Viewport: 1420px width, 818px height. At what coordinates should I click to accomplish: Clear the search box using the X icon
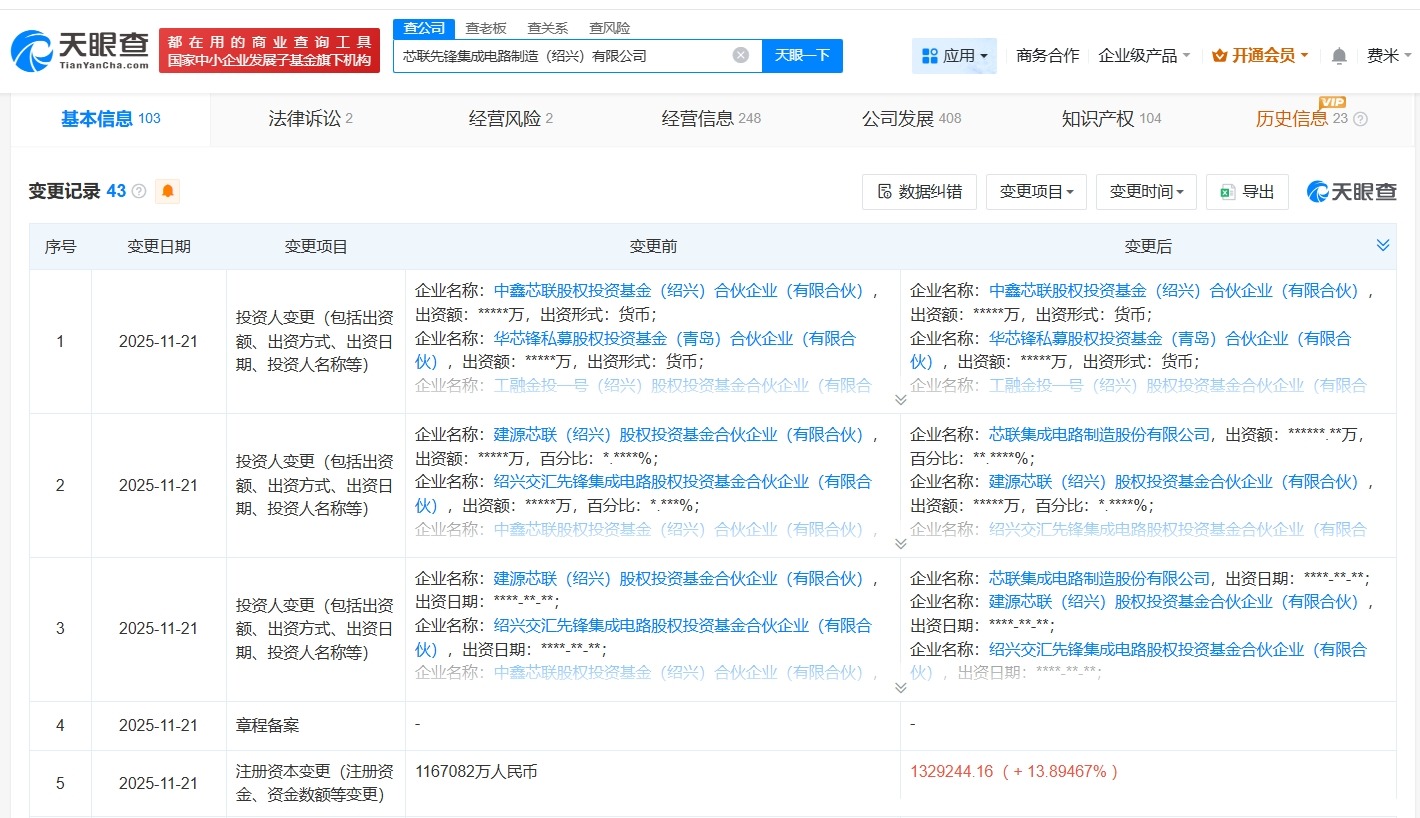click(x=739, y=55)
